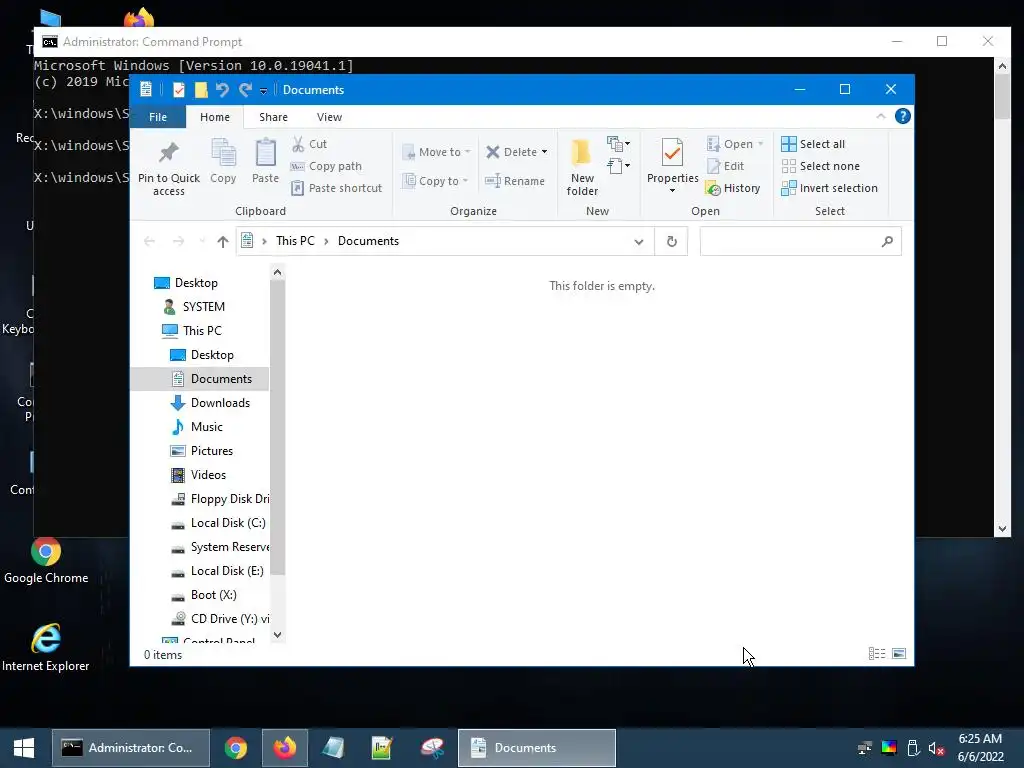Open Move to dropdown
The image size is (1024, 768).
pos(436,152)
